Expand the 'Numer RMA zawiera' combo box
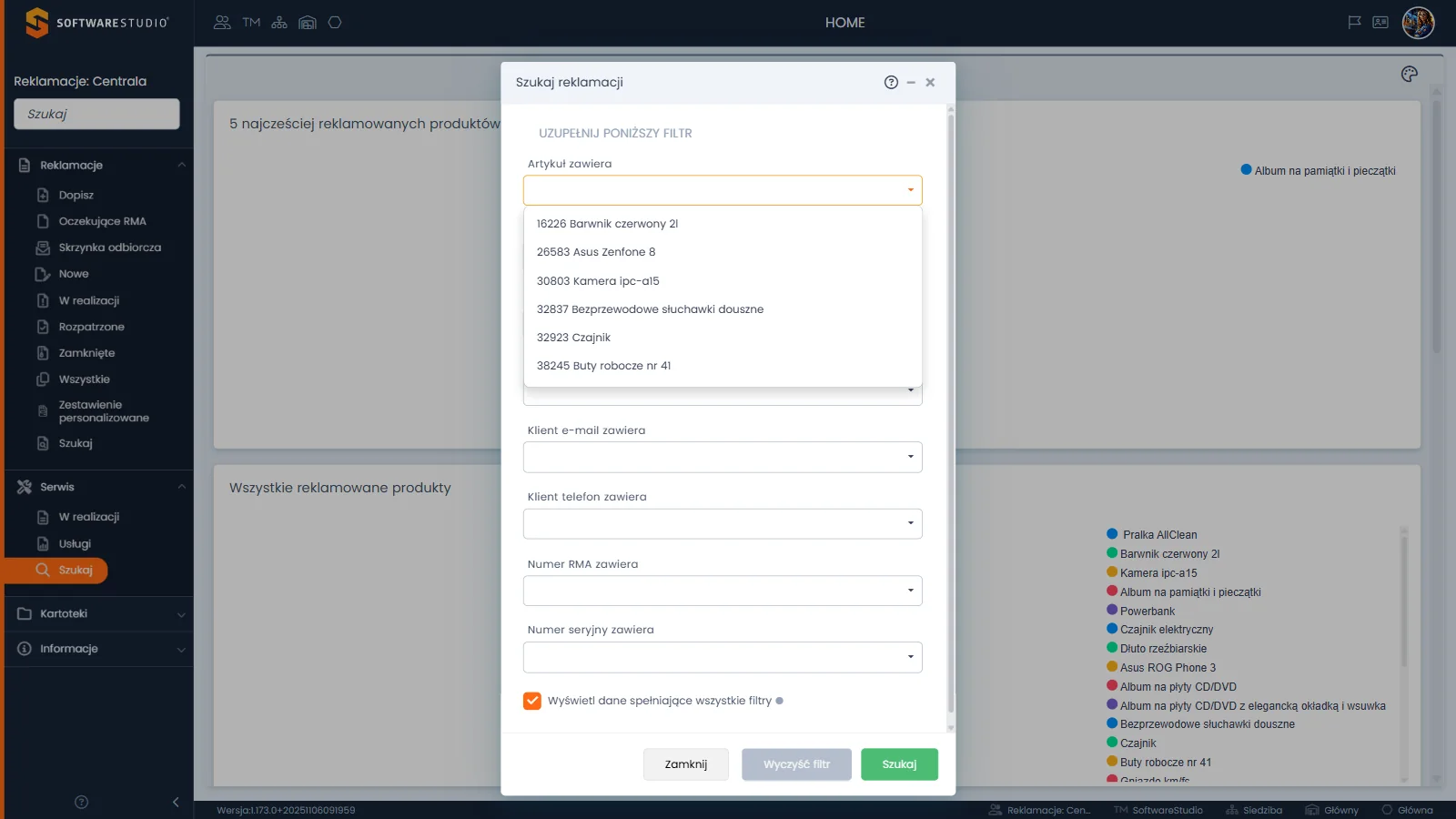This screenshot has width=1456, height=819. (x=723, y=591)
